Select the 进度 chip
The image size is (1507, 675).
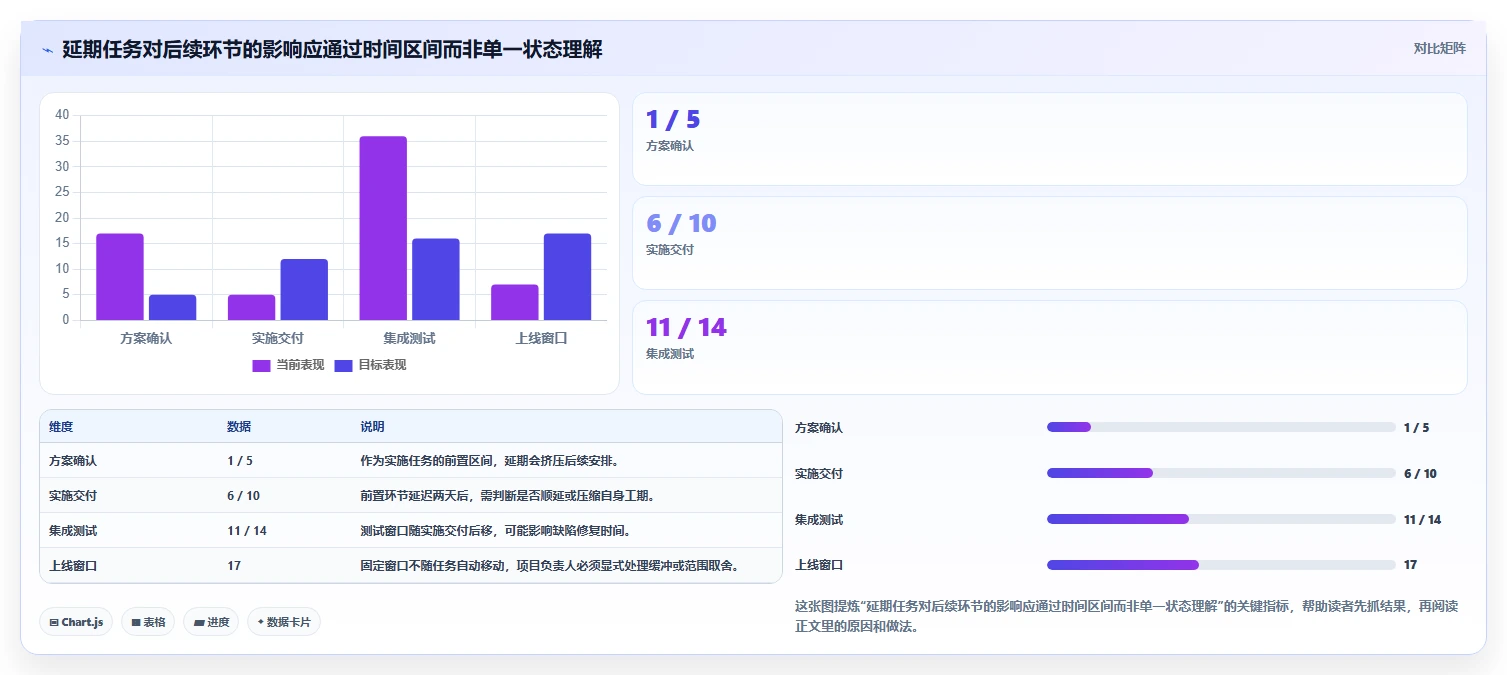(x=211, y=622)
